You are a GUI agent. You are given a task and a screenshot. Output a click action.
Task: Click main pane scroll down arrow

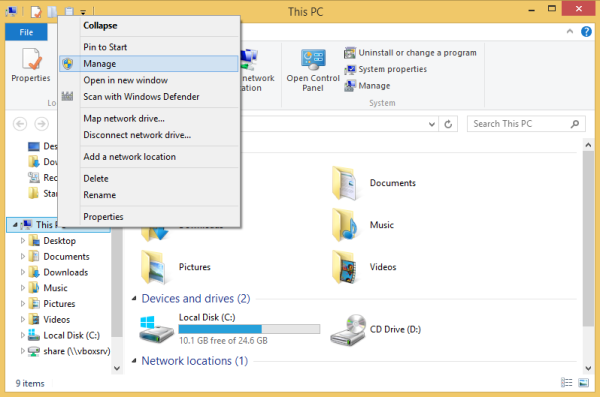tap(588, 368)
